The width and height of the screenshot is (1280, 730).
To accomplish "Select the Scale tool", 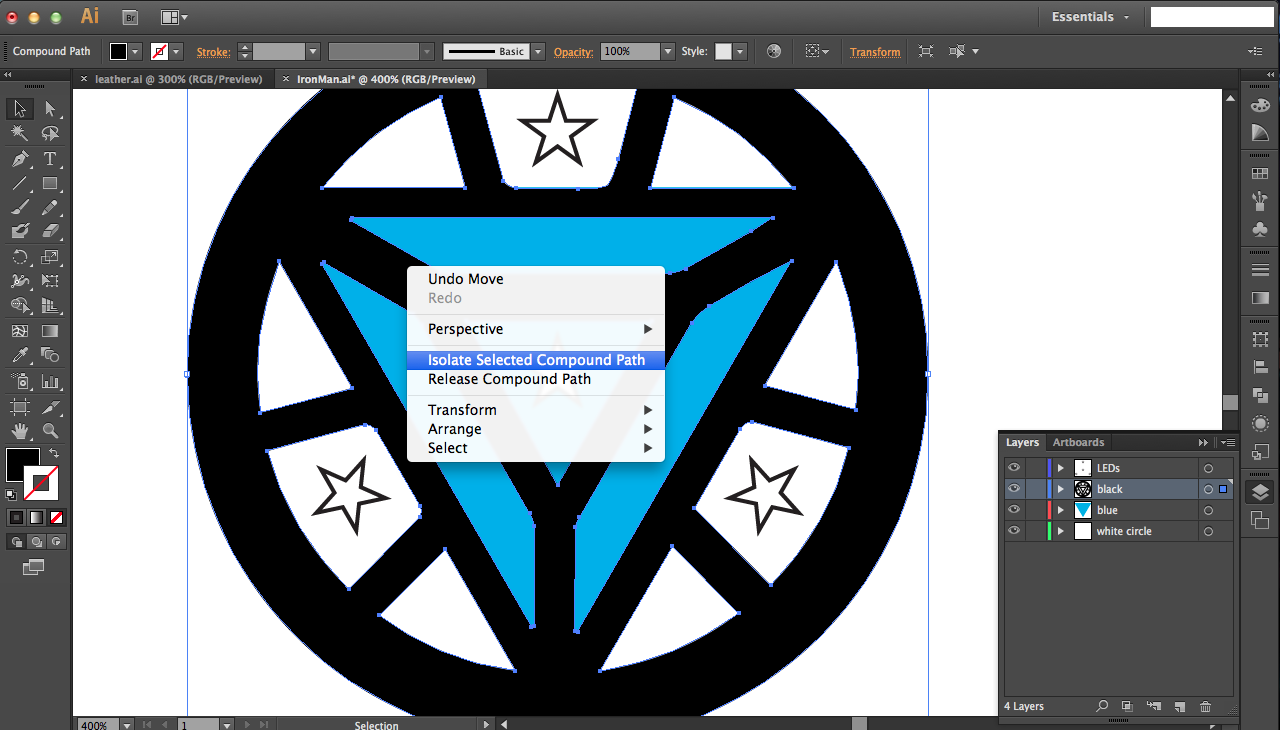I will tap(50, 257).
